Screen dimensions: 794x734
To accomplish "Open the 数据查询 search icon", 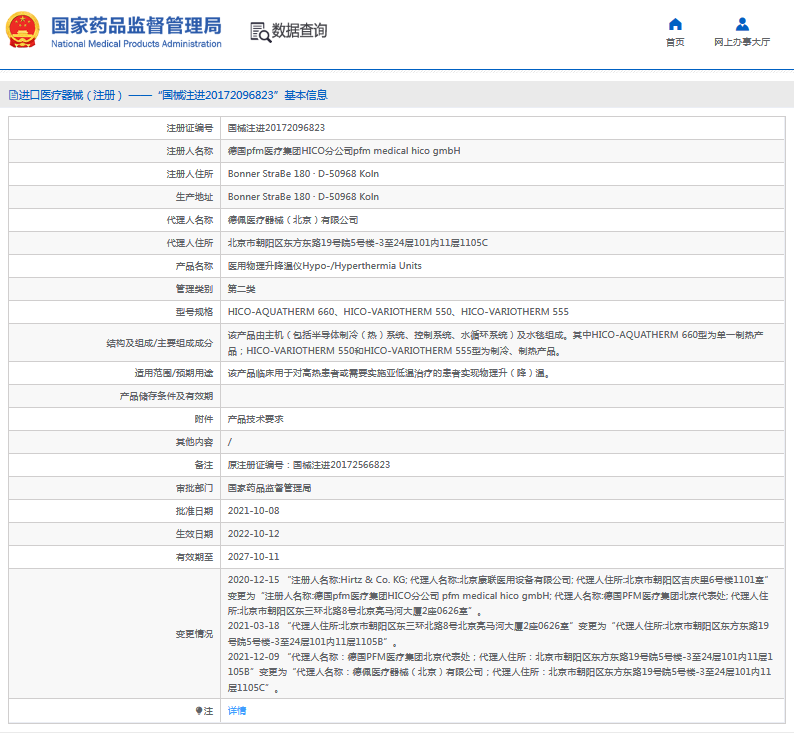I will coord(260,32).
